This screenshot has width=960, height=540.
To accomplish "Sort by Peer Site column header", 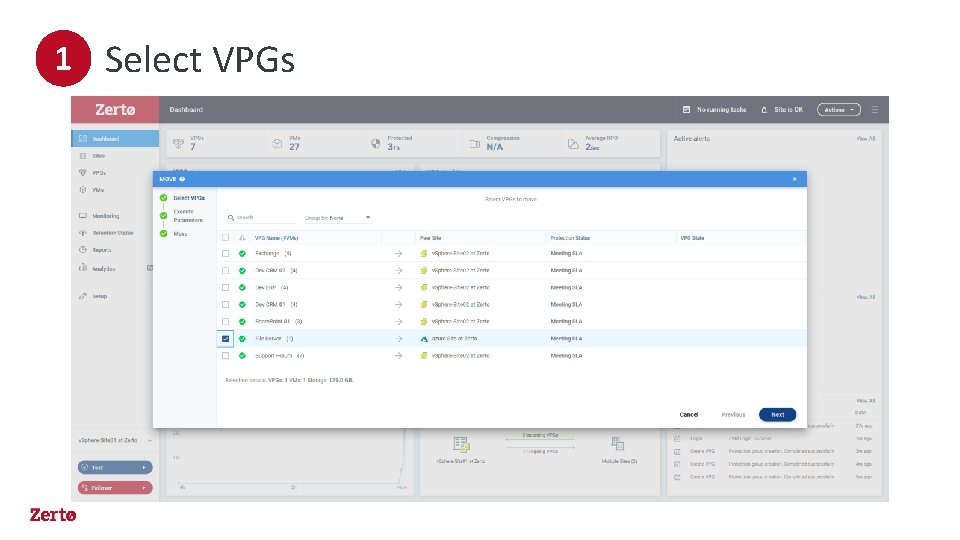I will [x=430, y=238].
